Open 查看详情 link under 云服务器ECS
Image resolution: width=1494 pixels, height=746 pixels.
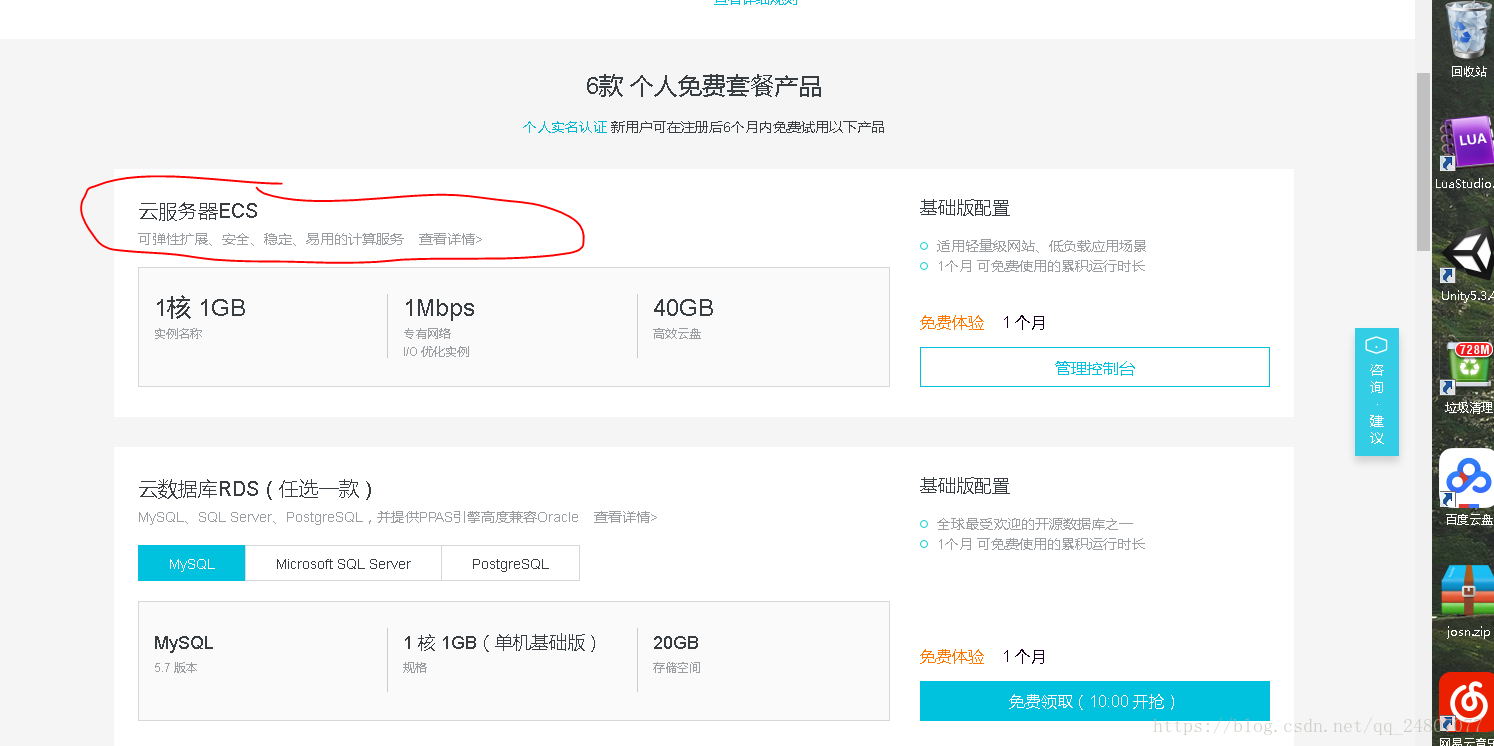[x=450, y=239]
